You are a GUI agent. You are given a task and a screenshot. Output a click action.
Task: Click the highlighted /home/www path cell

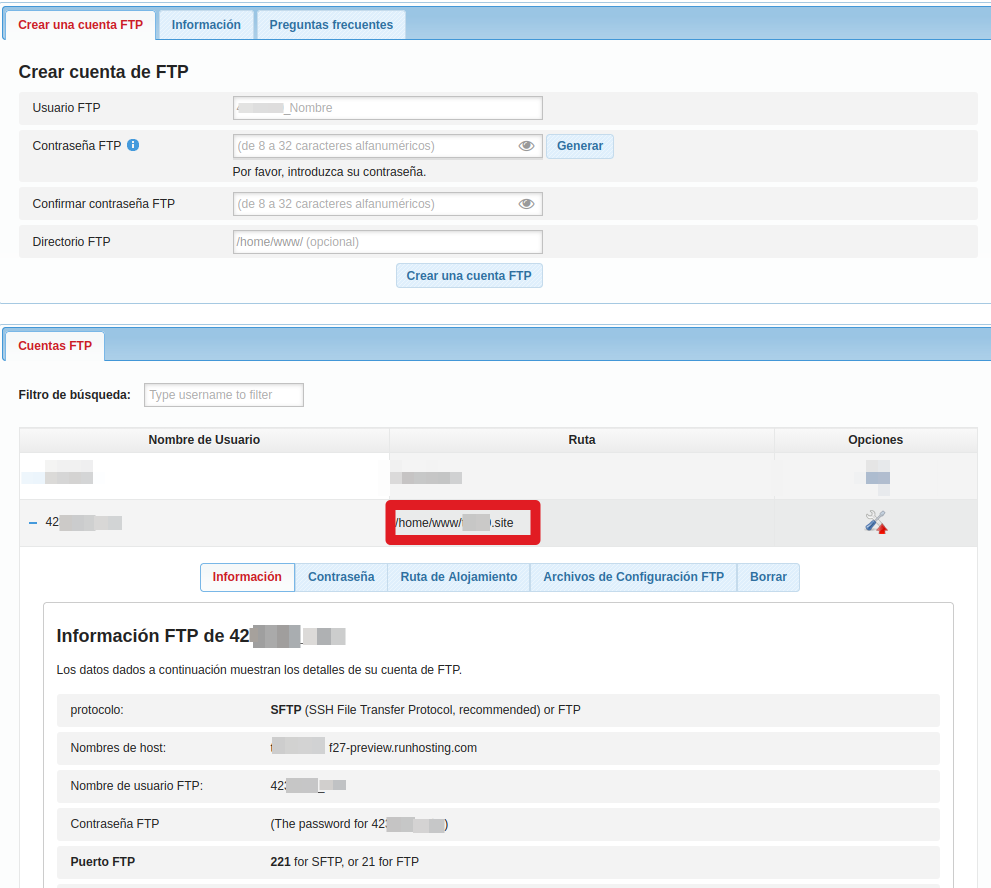463,523
